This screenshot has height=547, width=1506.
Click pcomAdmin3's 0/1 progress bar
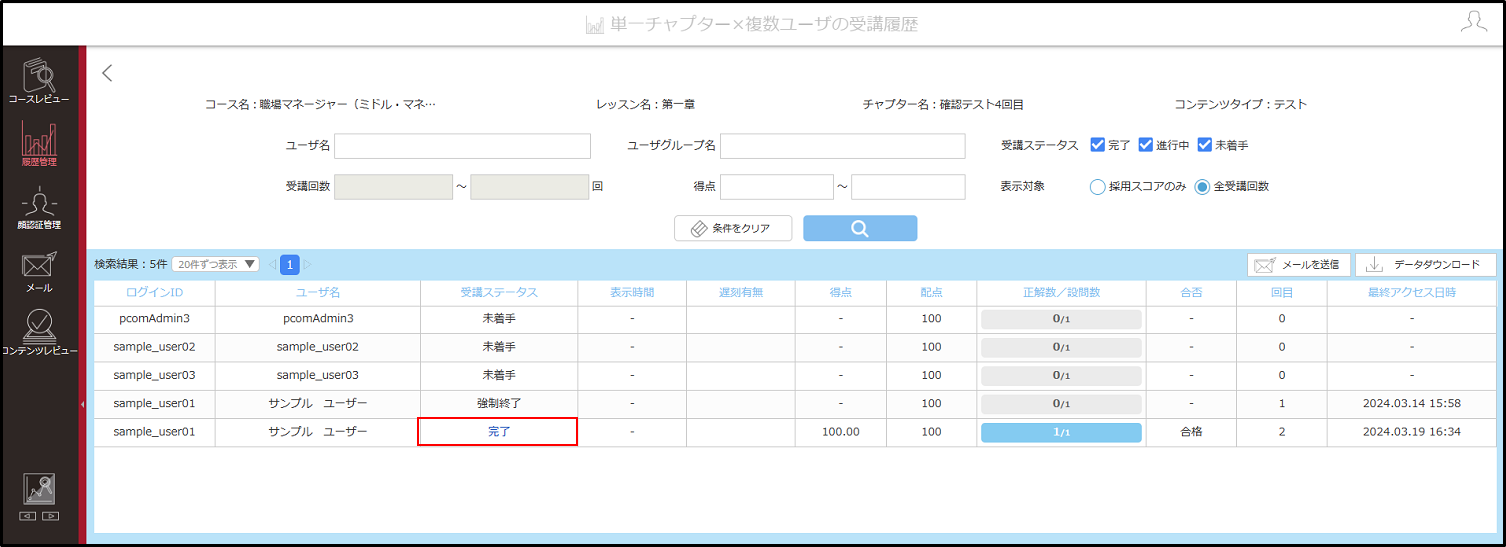(x=1061, y=319)
